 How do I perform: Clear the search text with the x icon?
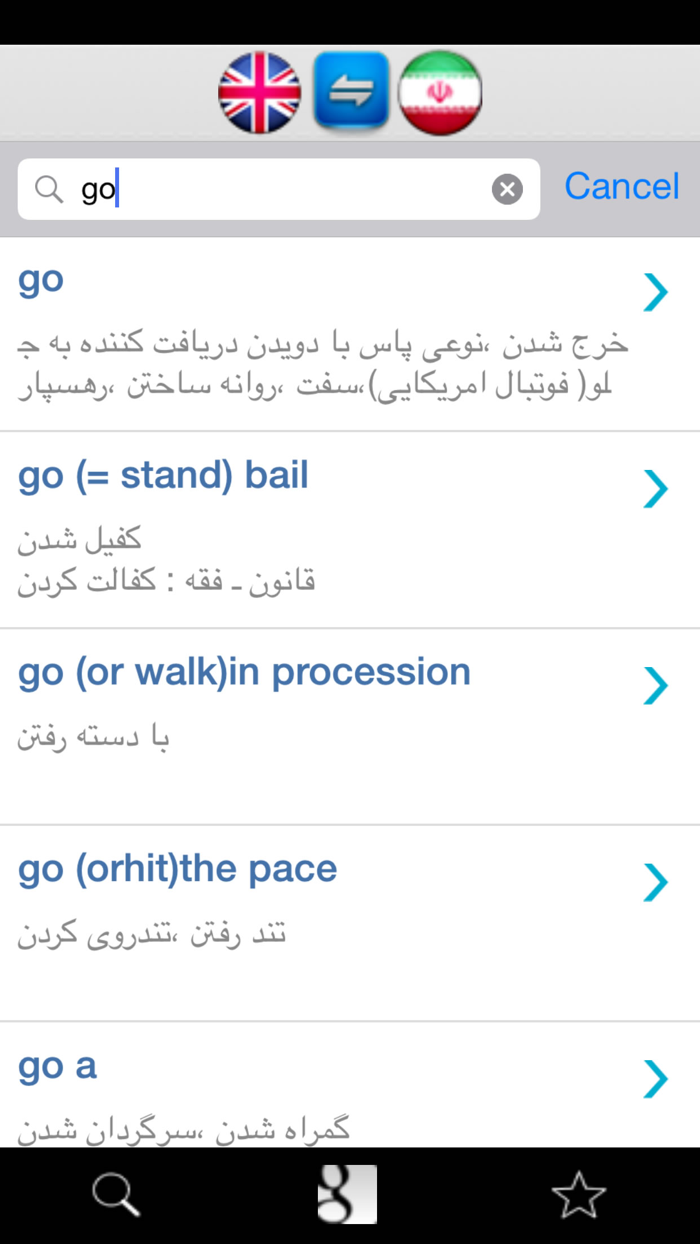pos(507,188)
